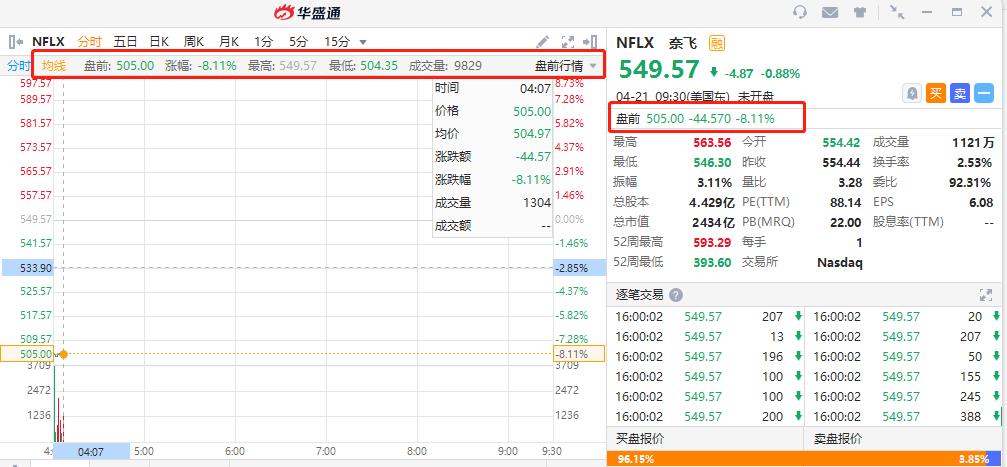Open the messages envelope icon
1007x467 pixels.
(x=830, y=12)
